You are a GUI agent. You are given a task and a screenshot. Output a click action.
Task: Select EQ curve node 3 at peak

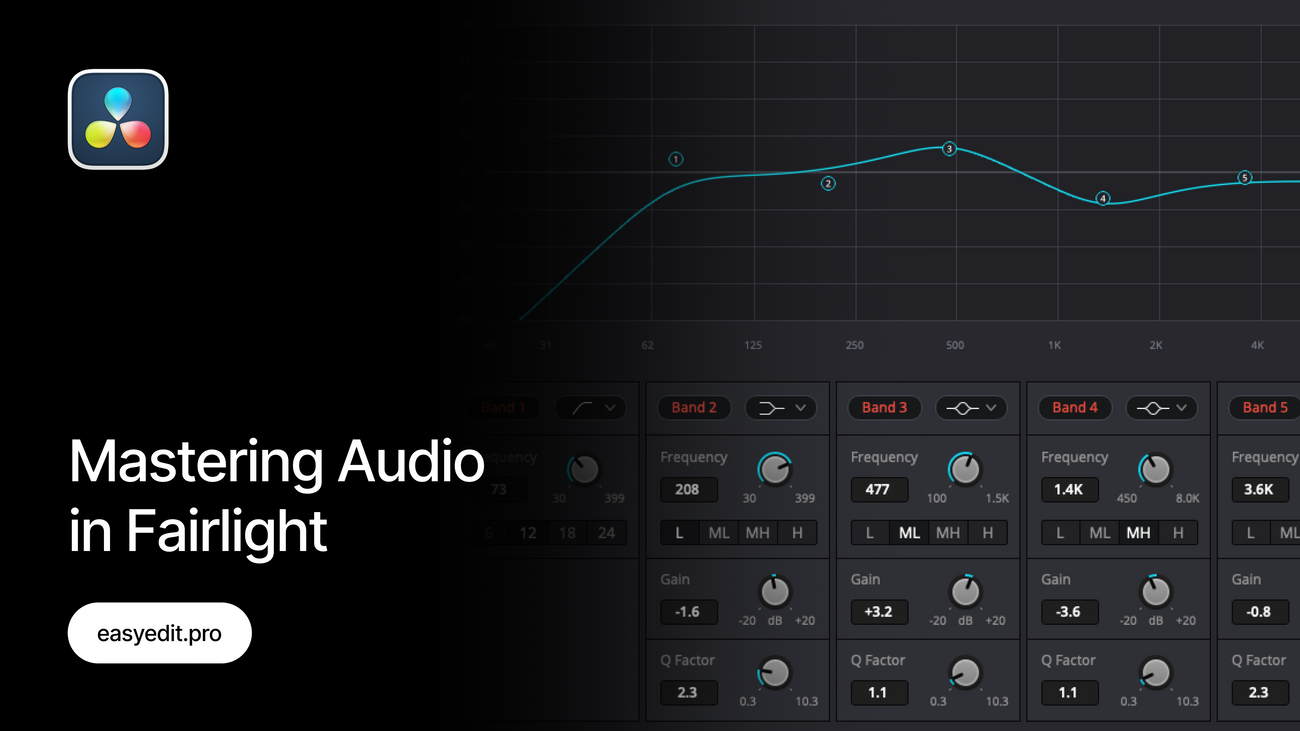[949, 149]
